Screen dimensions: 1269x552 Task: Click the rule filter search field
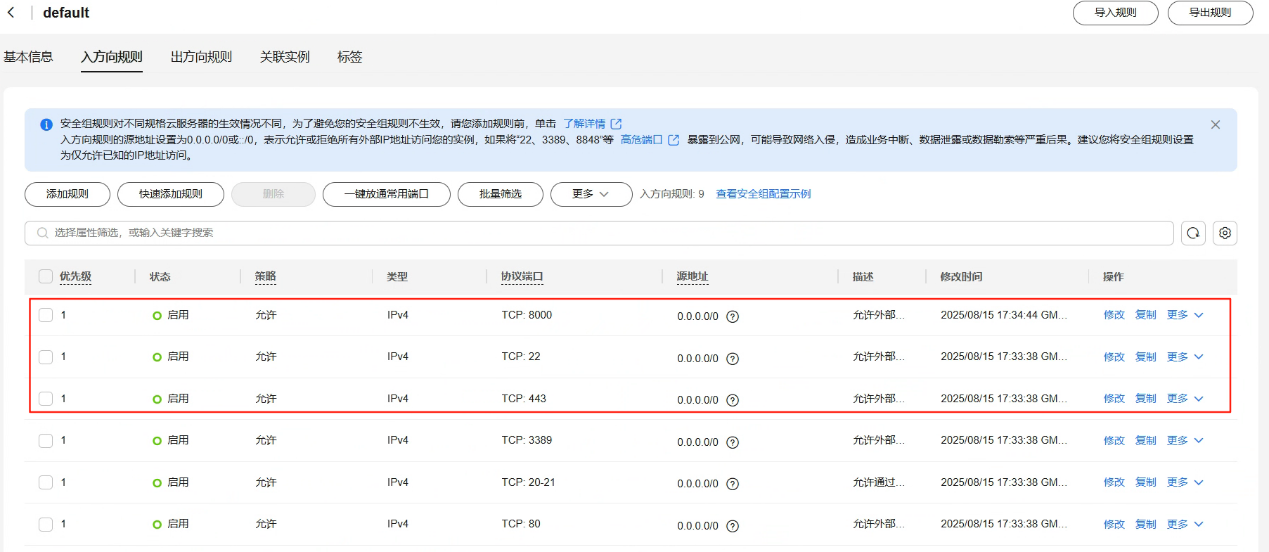tap(600, 233)
